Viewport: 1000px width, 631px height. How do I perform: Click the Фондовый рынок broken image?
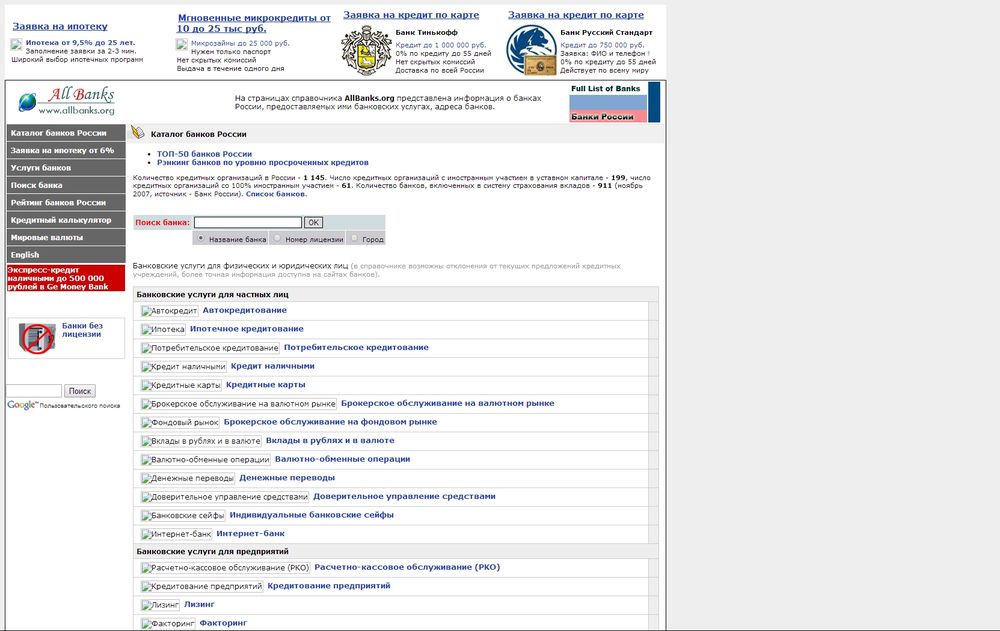click(x=180, y=422)
